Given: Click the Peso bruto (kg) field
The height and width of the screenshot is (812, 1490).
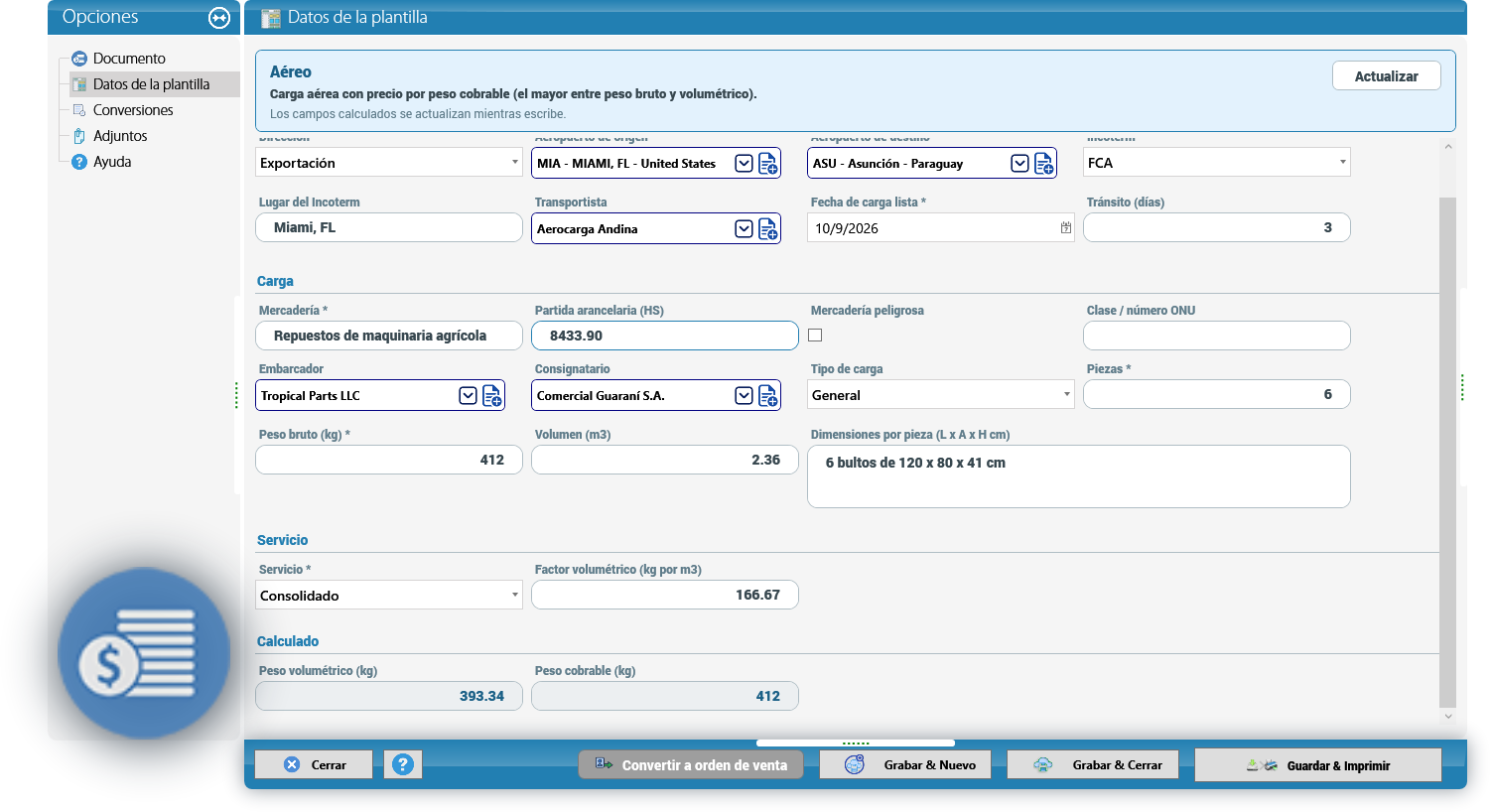Looking at the screenshot, I should 389,460.
